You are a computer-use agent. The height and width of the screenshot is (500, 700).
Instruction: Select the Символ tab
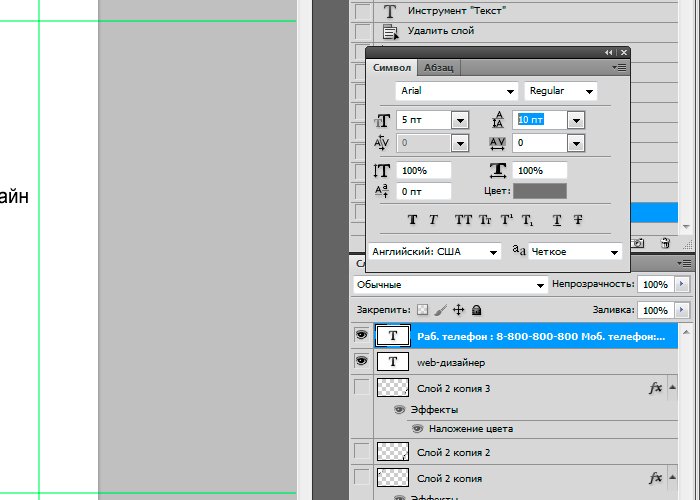pos(392,67)
